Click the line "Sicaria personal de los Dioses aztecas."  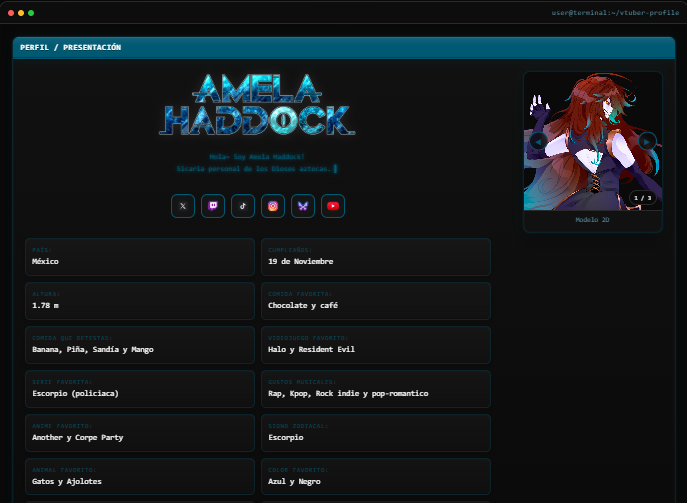(254, 168)
